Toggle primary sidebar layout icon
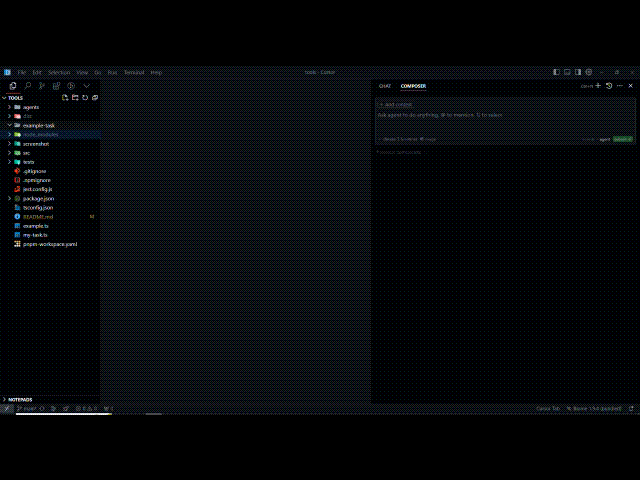This screenshot has width=640, height=480. [x=556, y=72]
